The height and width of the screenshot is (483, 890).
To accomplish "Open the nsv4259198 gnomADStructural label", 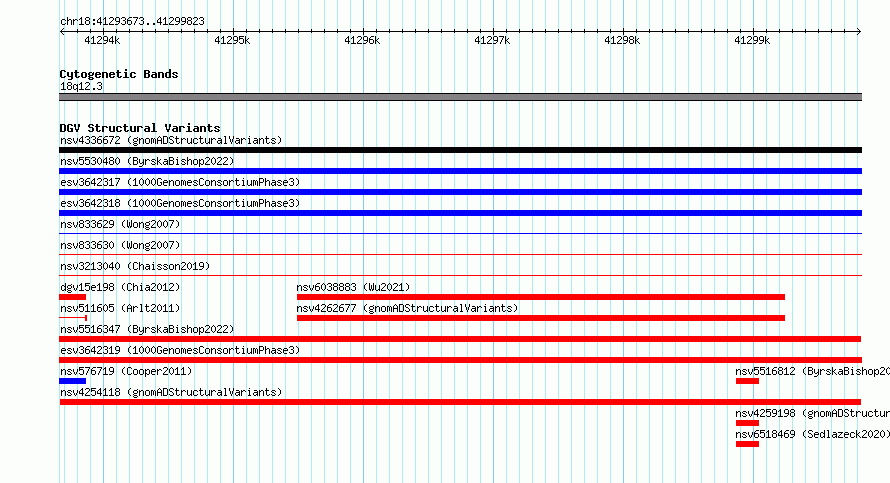I will [x=812, y=413].
